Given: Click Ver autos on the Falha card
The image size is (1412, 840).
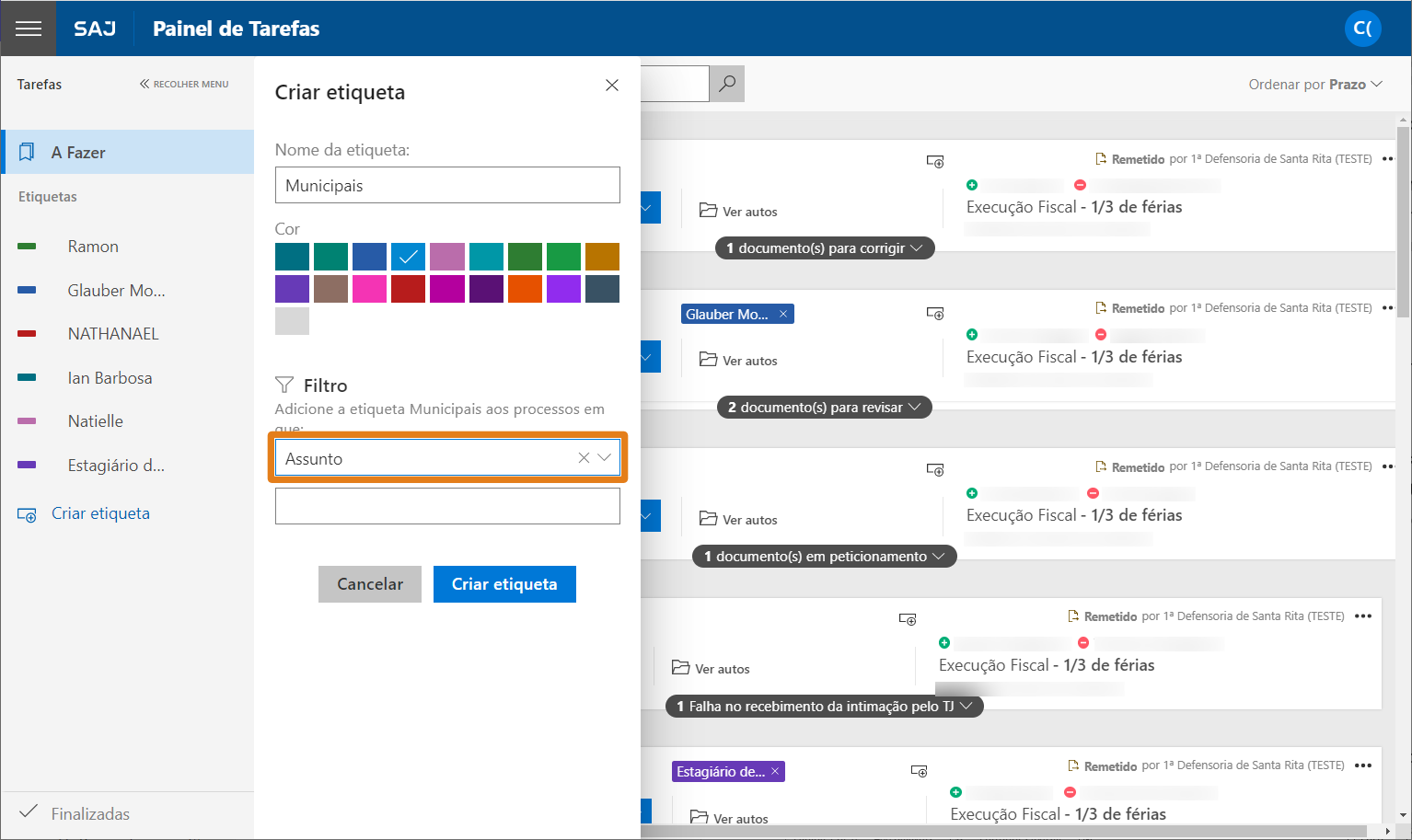Looking at the screenshot, I should click(711, 669).
